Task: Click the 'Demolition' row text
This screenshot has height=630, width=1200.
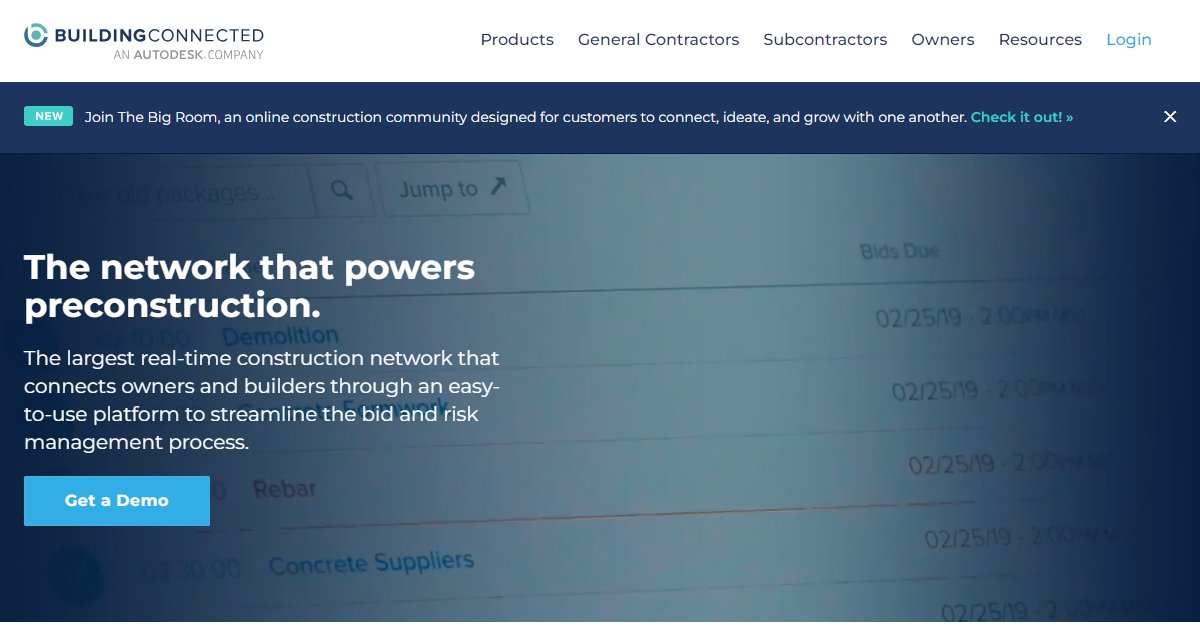Action: point(280,335)
